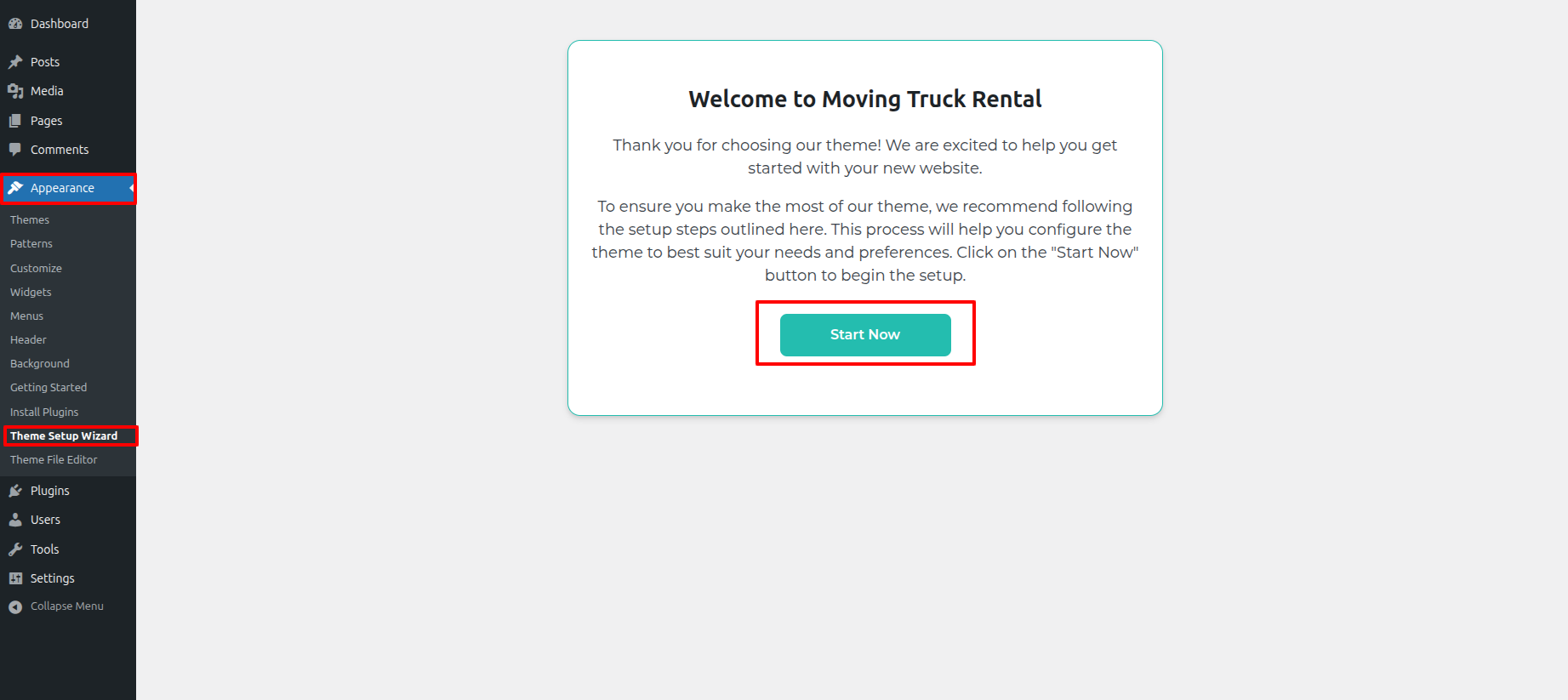Image resolution: width=1568 pixels, height=700 pixels.
Task: Open the Theme File Editor
Action: [54, 459]
